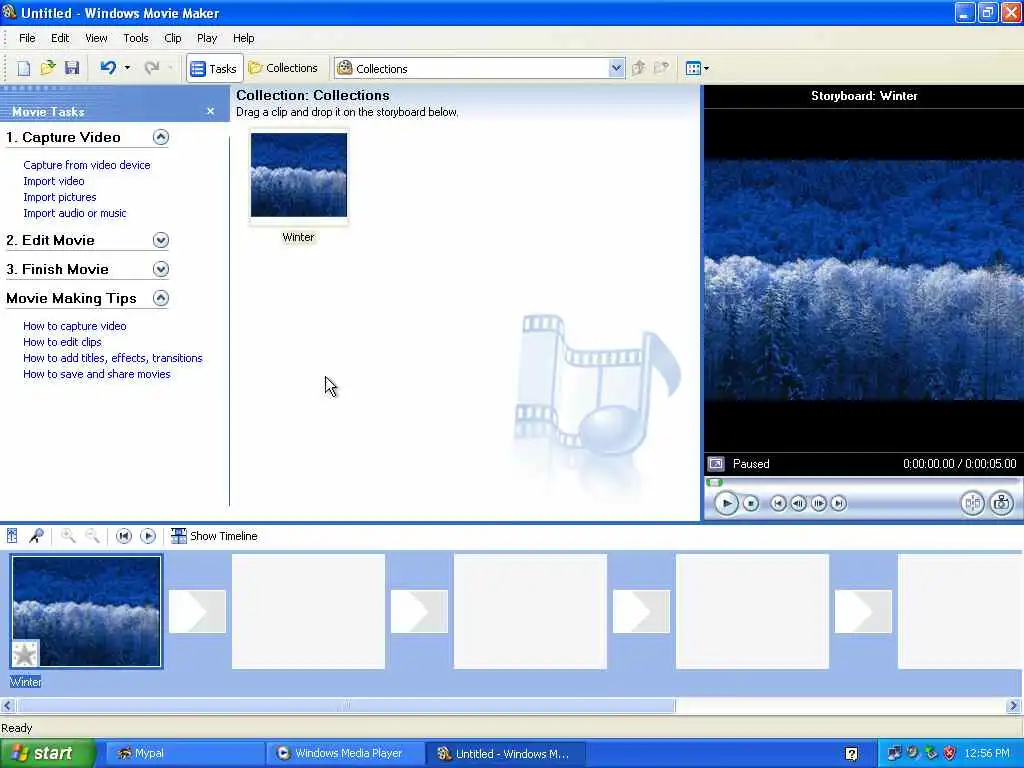
Task: Click the Take Picture camera icon
Action: pos(1001,503)
